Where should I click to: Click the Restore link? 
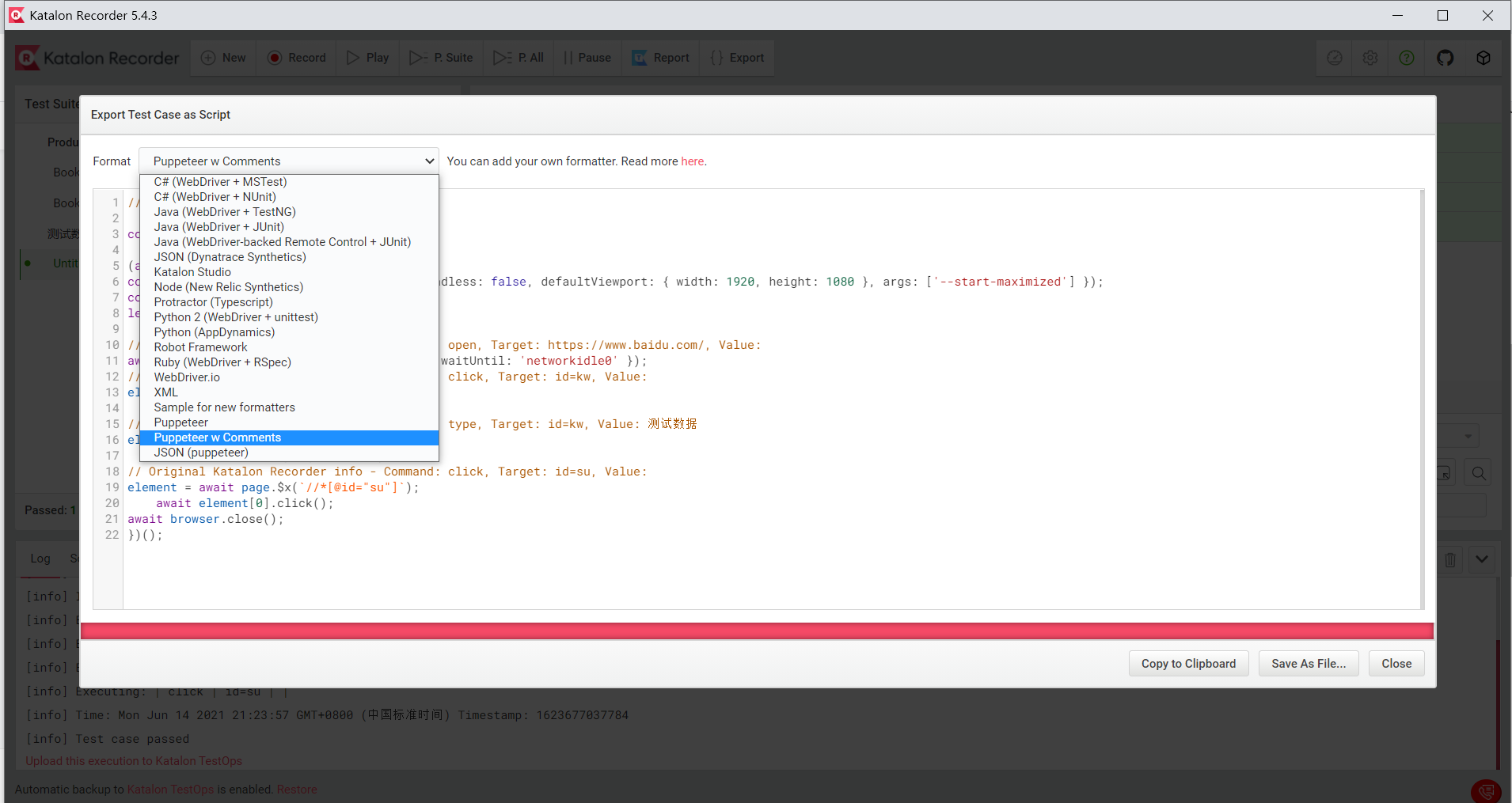pyautogui.click(x=297, y=790)
